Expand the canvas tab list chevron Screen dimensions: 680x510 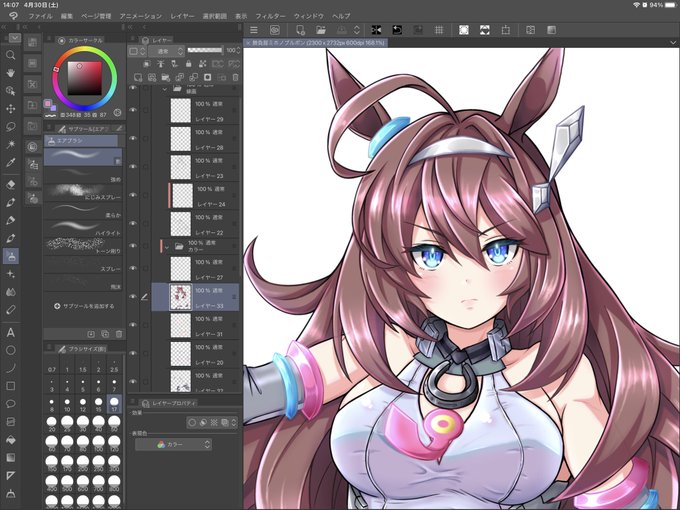pos(673,42)
